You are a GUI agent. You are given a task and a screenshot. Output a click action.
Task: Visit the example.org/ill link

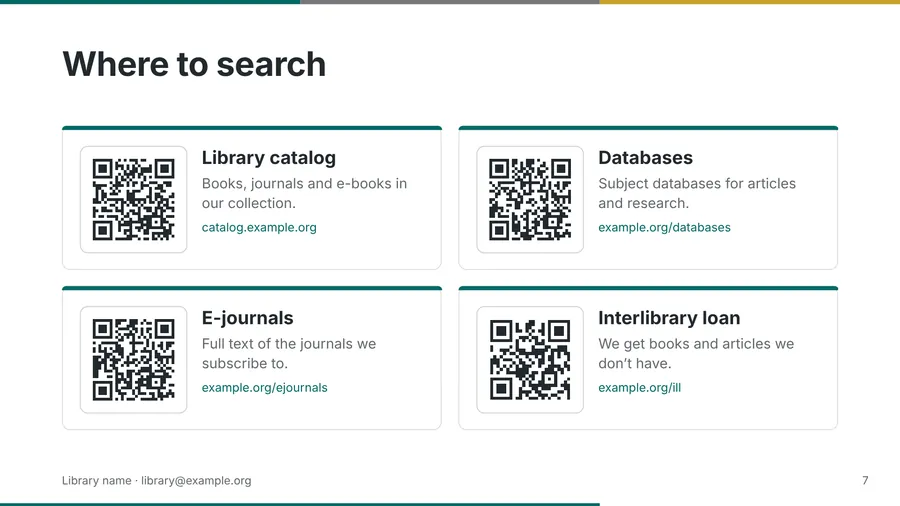(639, 387)
